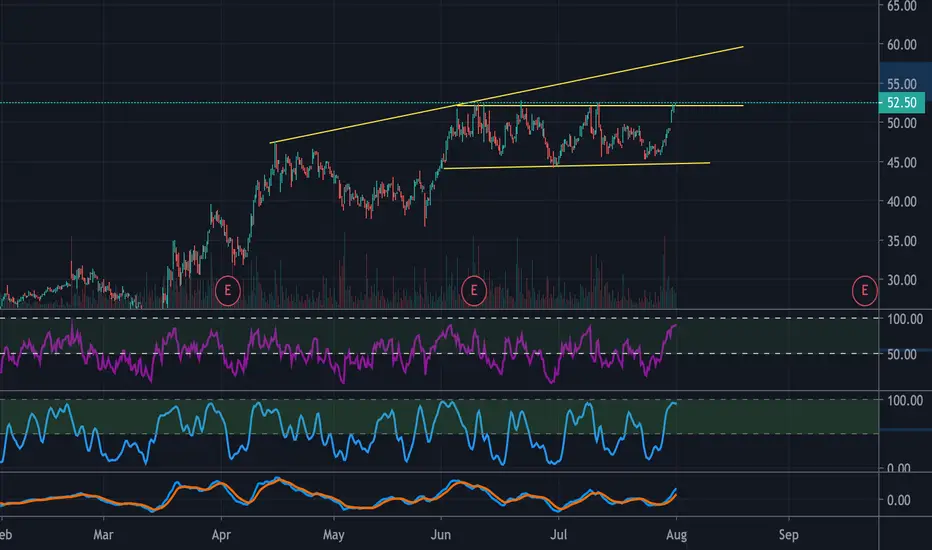The width and height of the screenshot is (932, 550).
Task: Click the Aug label on time axis
Action: tap(676, 535)
